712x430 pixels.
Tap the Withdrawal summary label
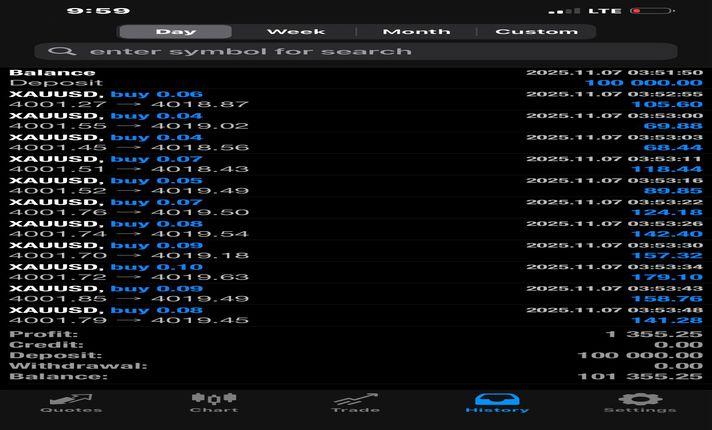(x=78, y=366)
